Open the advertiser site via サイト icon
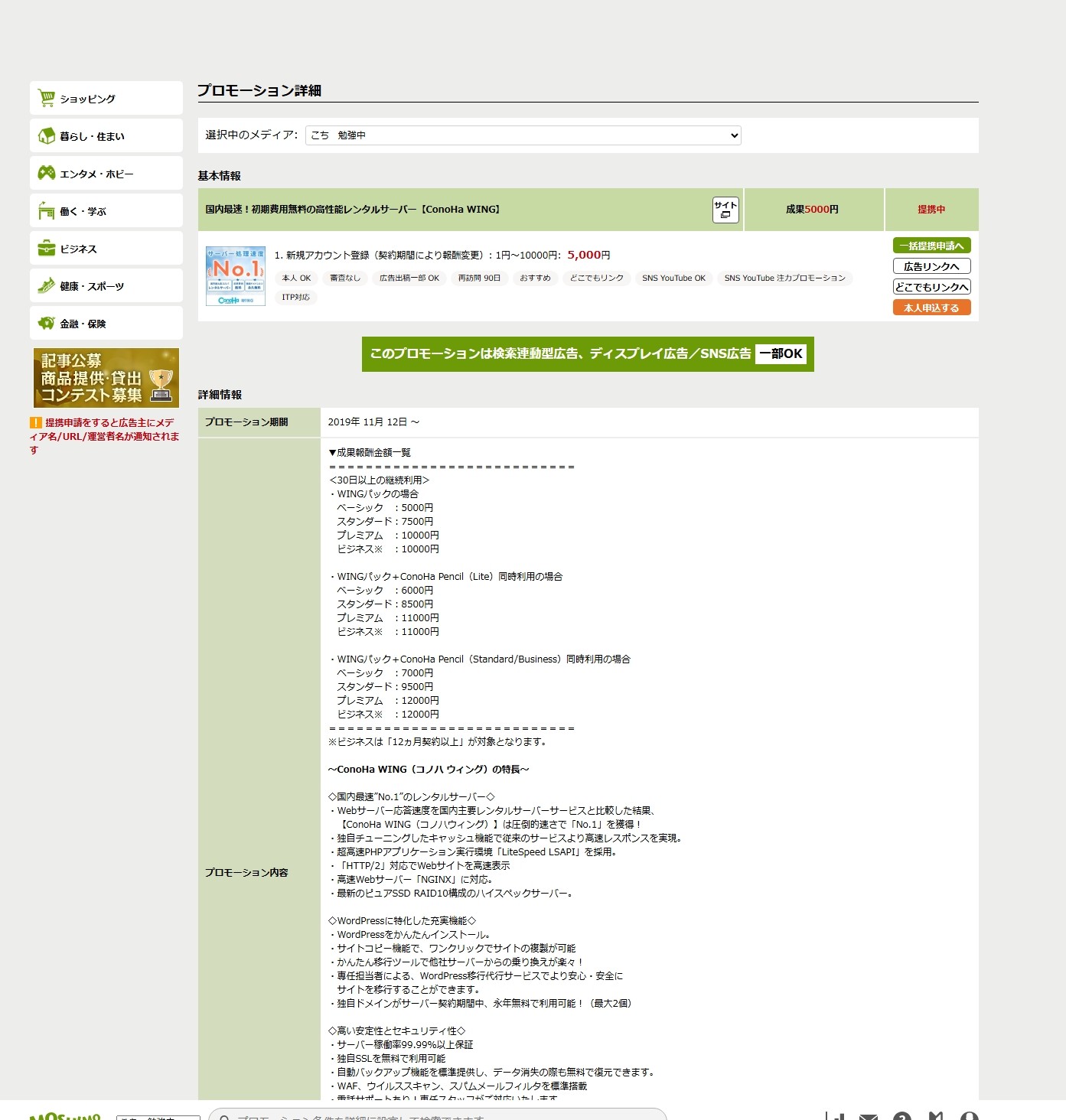The width and height of the screenshot is (1066, 1120). click(x=725, y=210)
